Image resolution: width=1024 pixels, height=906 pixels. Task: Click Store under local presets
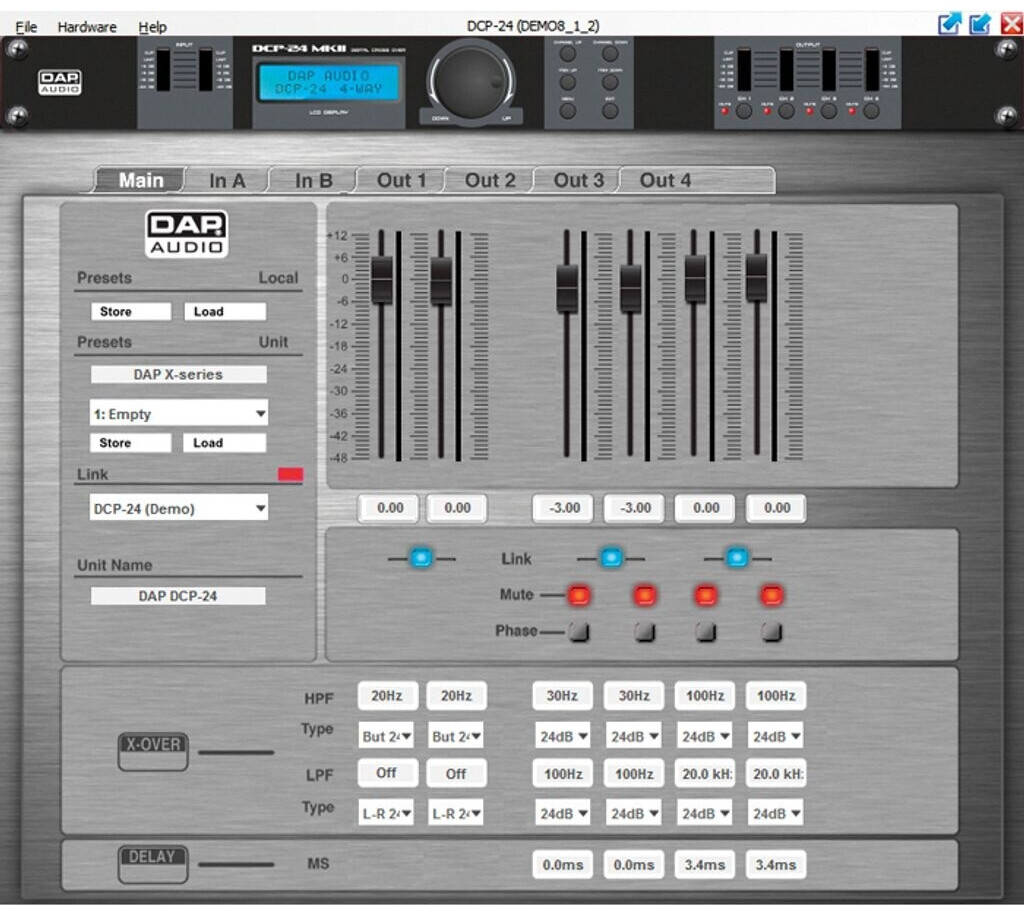[131, 312]
